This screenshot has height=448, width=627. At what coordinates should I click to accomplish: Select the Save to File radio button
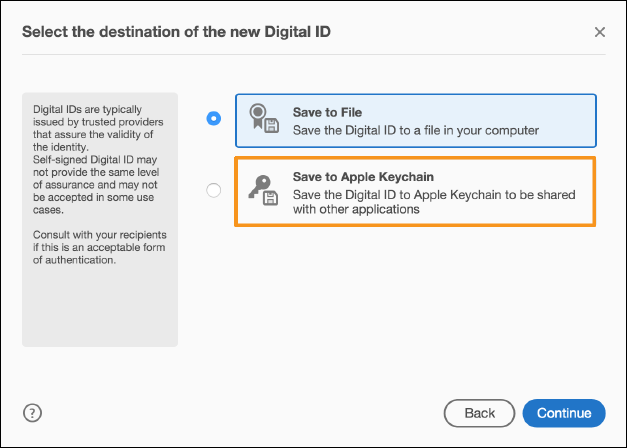213,119
